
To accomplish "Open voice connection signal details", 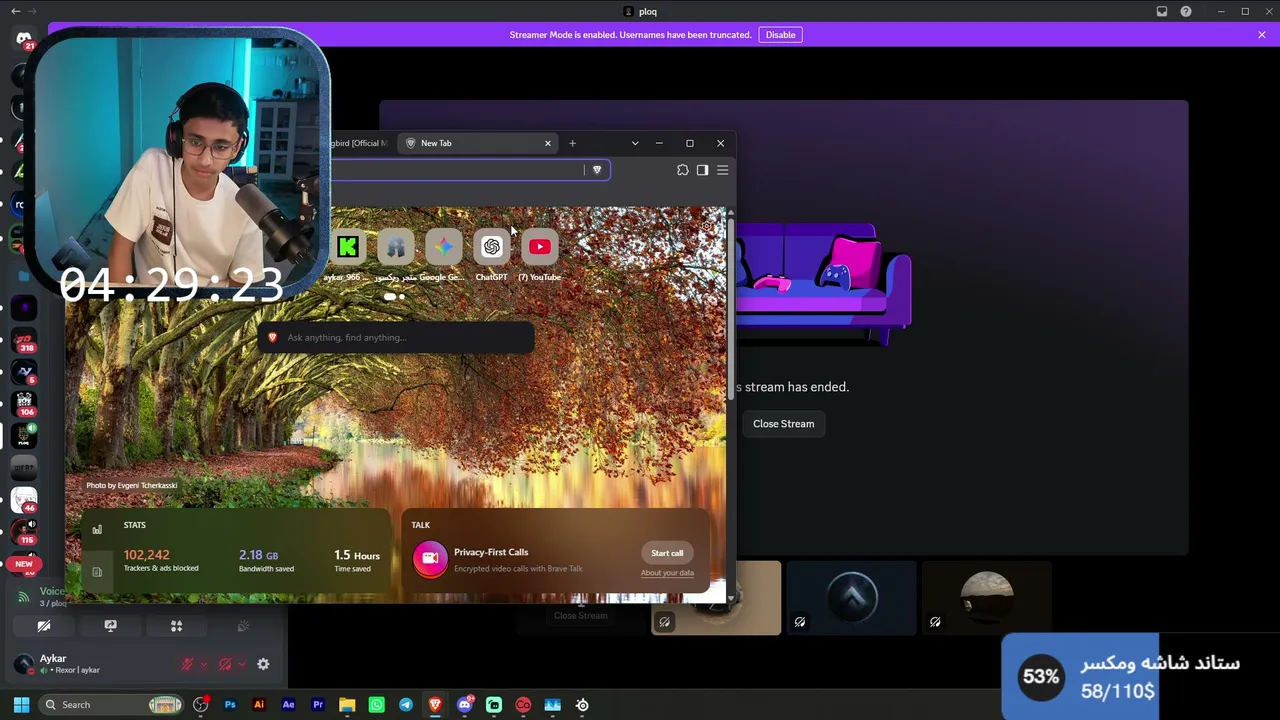I will [x=24, y=597].
